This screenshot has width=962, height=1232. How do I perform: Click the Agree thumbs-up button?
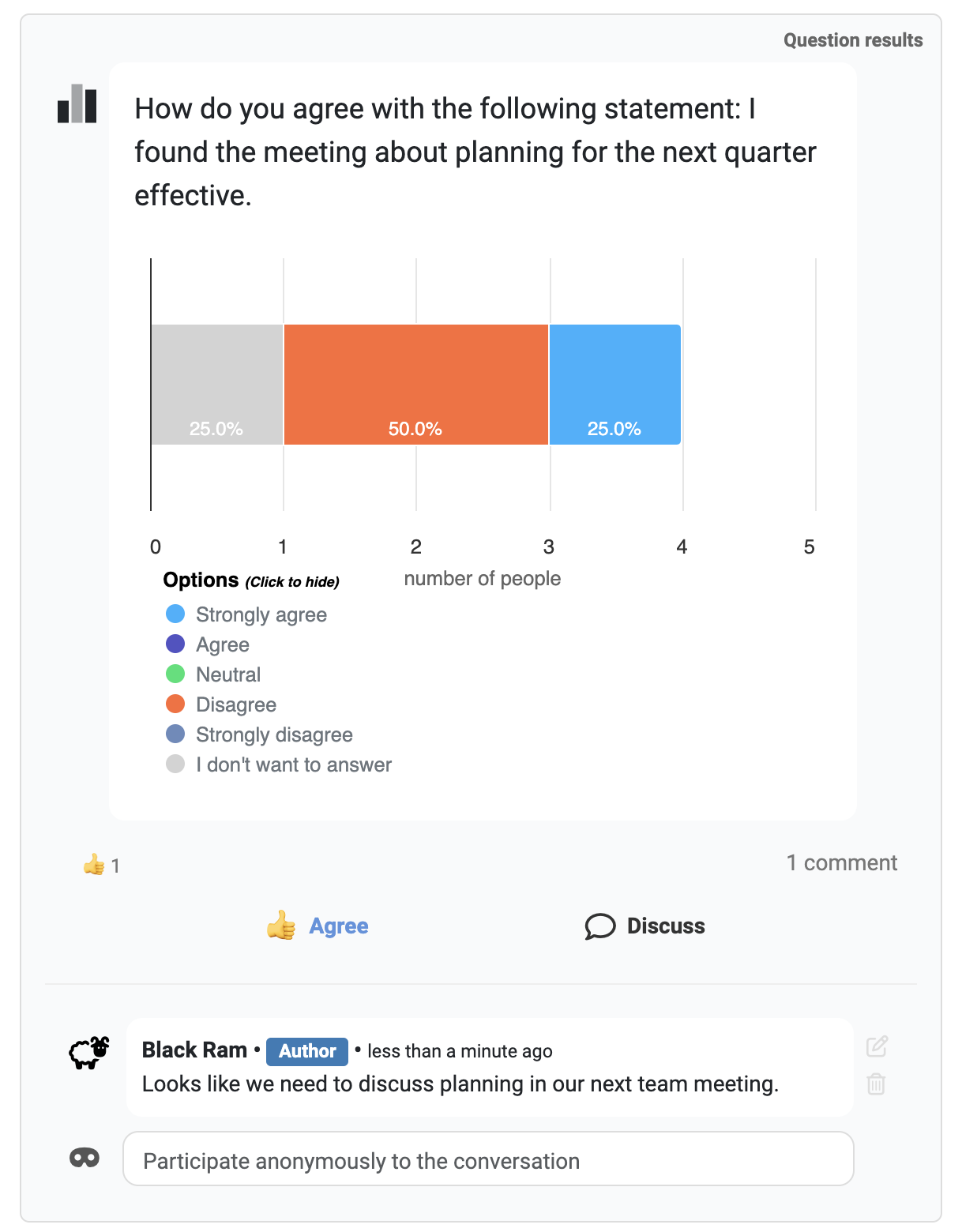click(318, 926)
